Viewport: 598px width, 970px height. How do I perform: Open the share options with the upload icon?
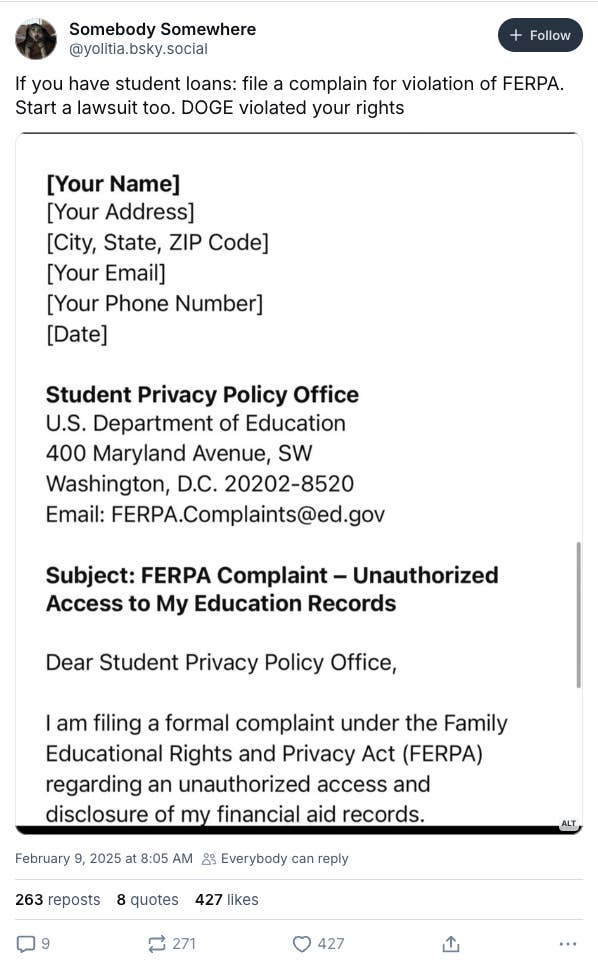(451, 943)
